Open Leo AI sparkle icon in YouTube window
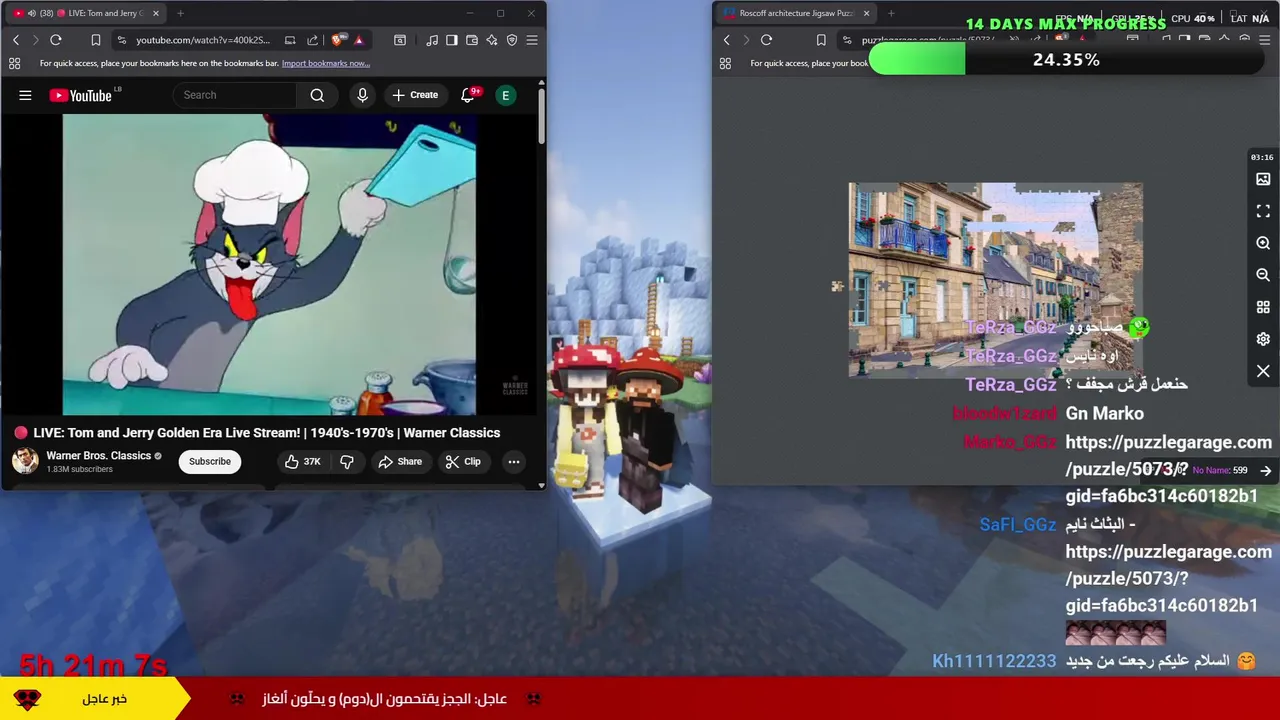1280x720 pixels. coord(492,40)
